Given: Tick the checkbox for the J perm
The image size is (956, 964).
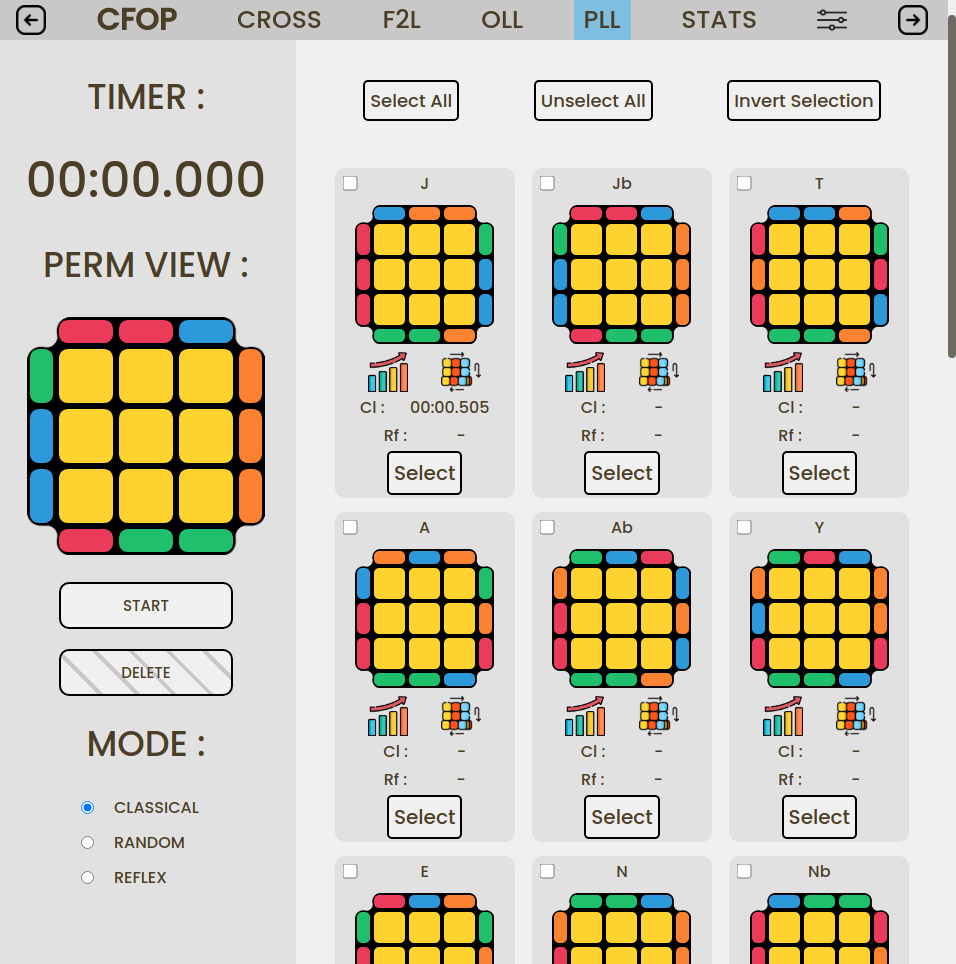Looking at the screenshot, I should point(350,183).
